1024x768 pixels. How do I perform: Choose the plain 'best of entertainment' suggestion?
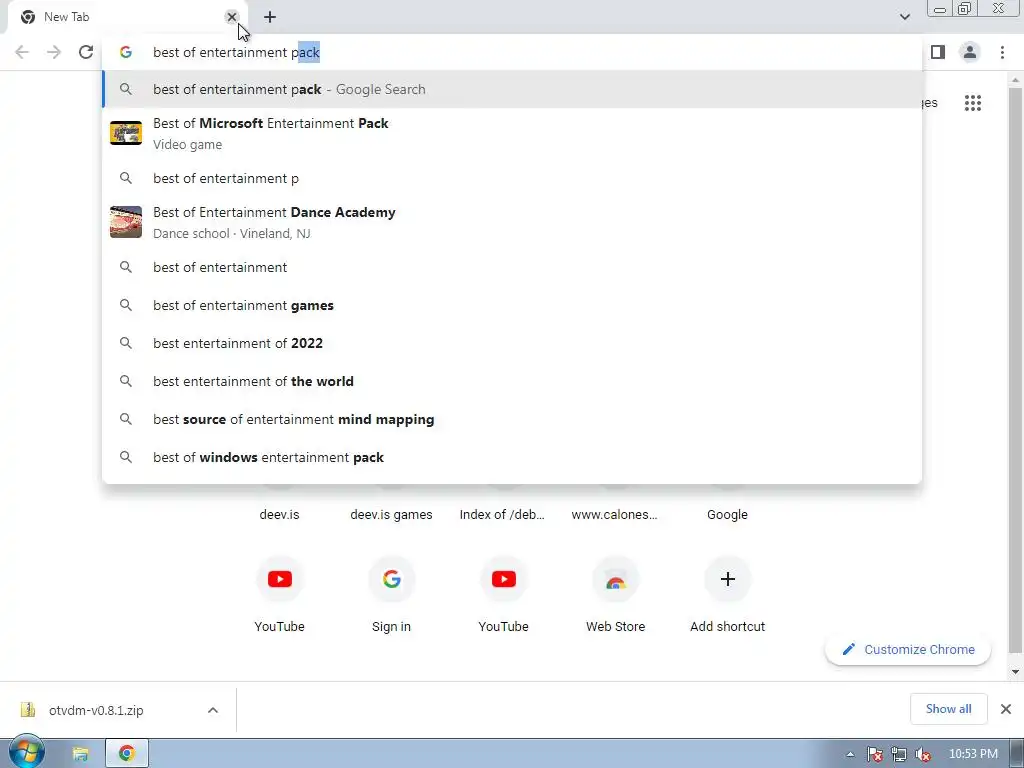point(512,267)
